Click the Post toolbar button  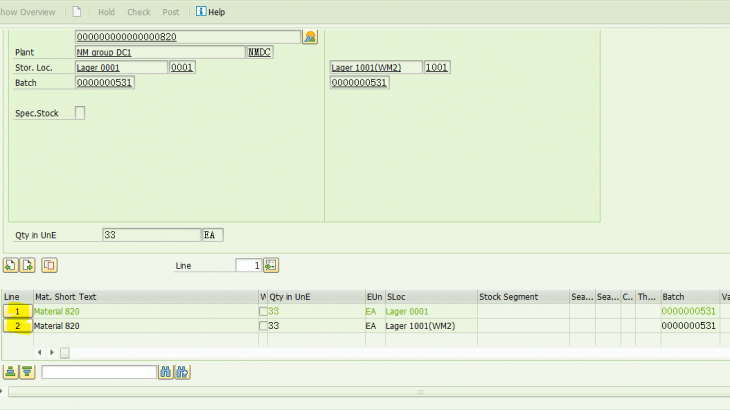coord(170,12)
